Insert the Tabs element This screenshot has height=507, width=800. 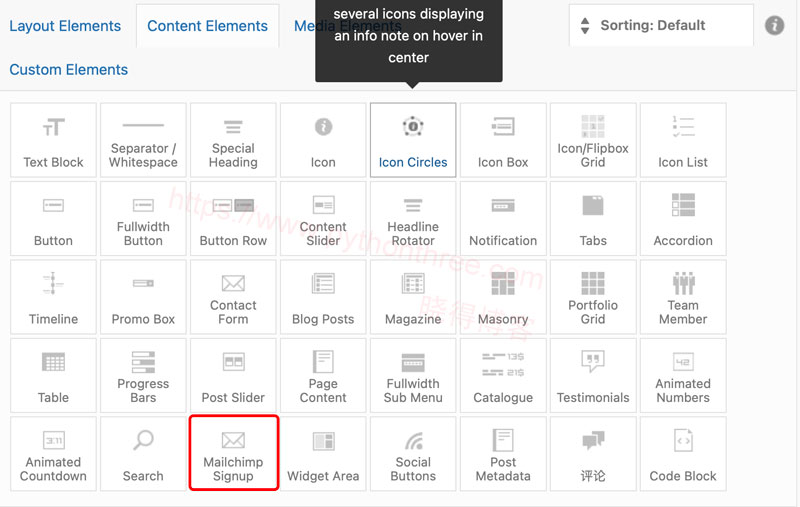593,218
